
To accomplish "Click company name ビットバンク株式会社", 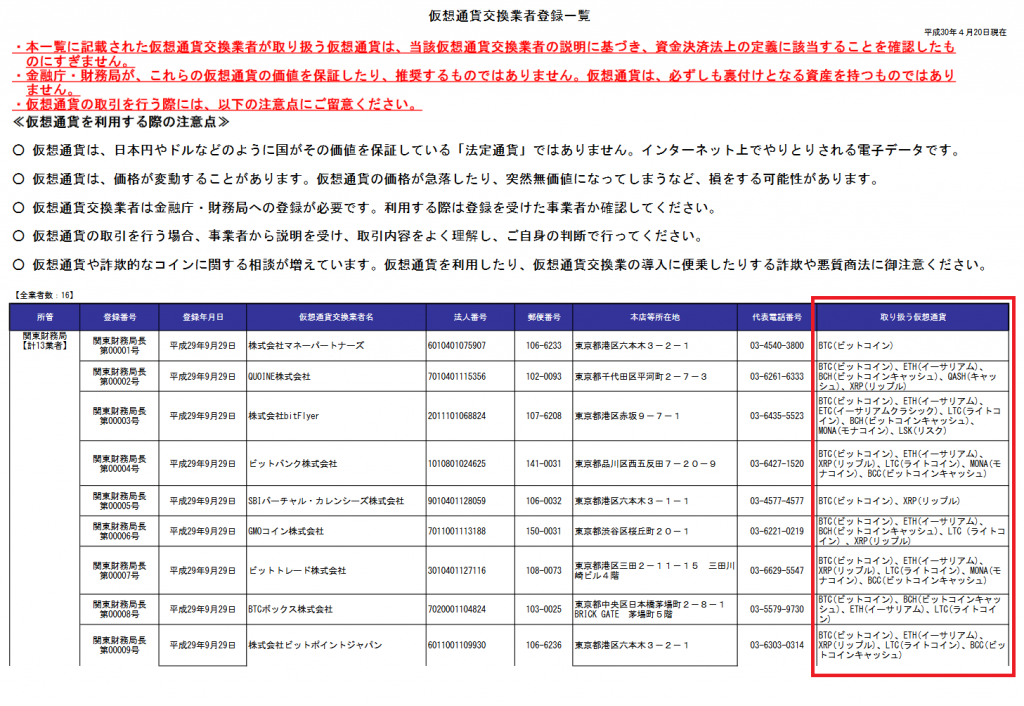I will (293, 464).
